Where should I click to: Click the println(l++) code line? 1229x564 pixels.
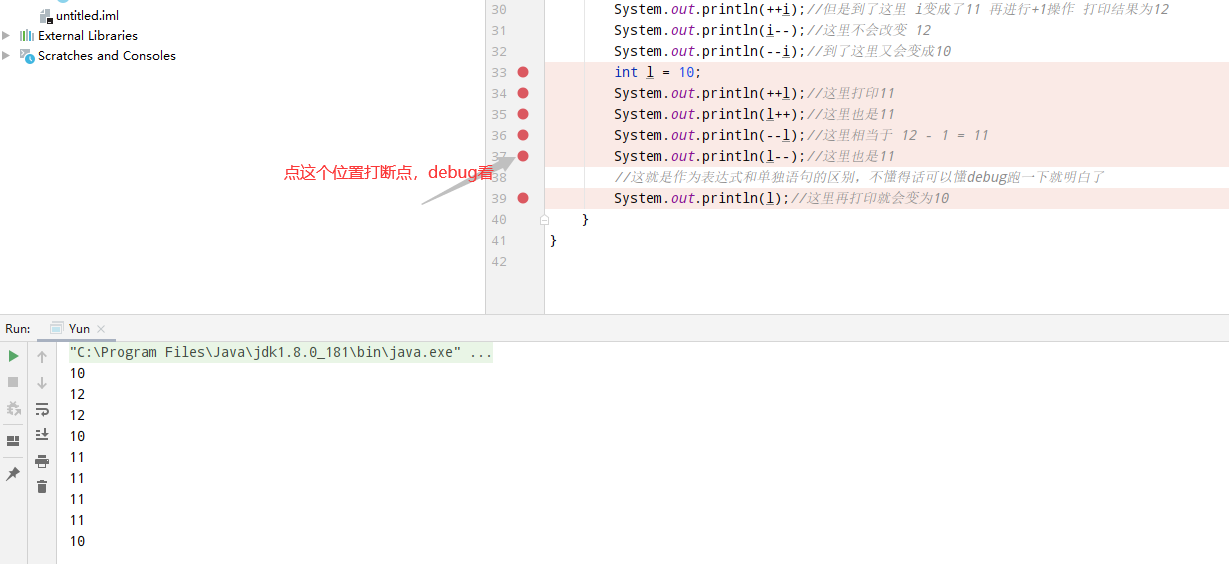tap(710, 114)
